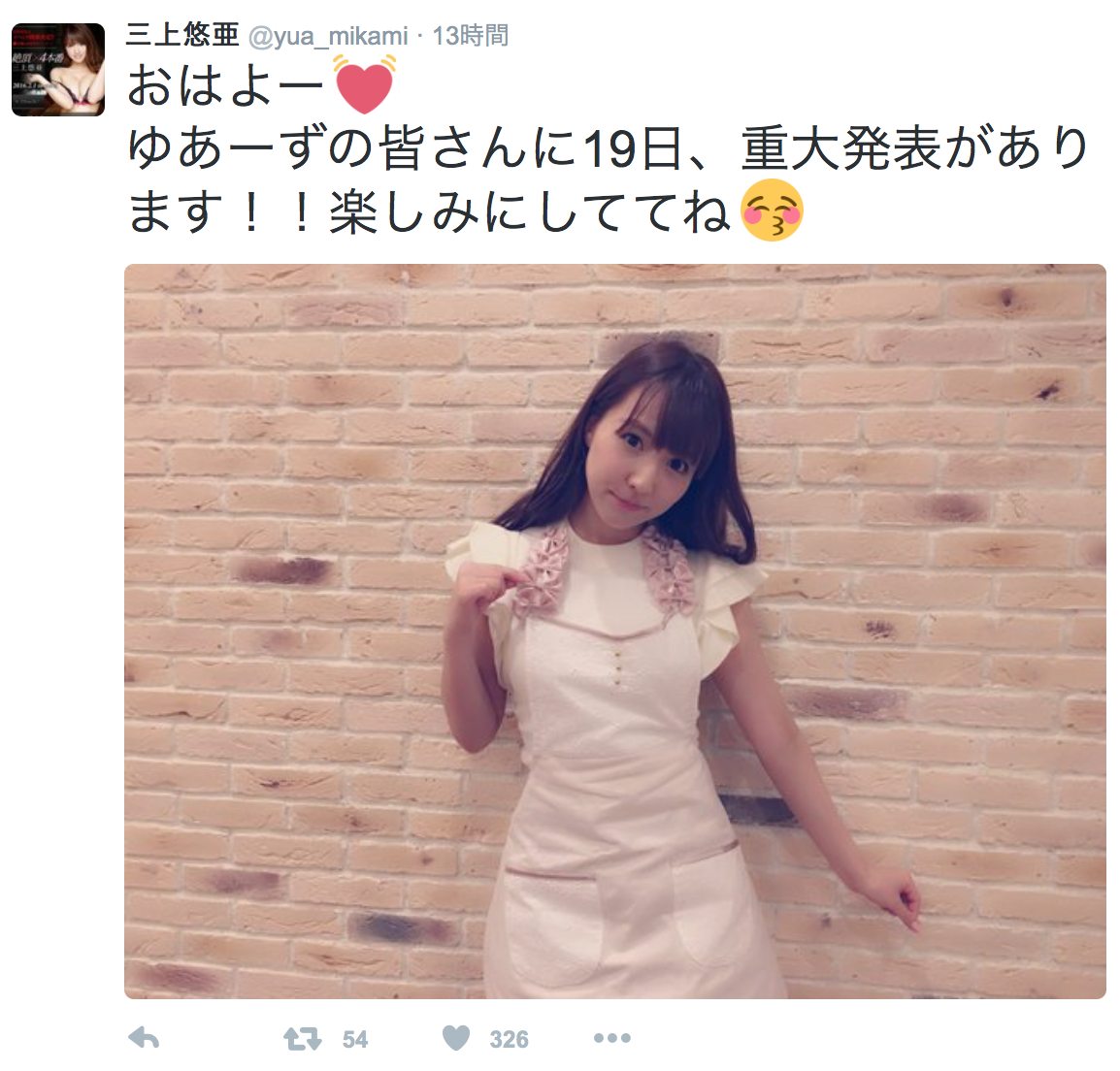View the likes count 326
This screenshot has height=1071, width=1120.
pyautogui.click(x=509, y=1039)
